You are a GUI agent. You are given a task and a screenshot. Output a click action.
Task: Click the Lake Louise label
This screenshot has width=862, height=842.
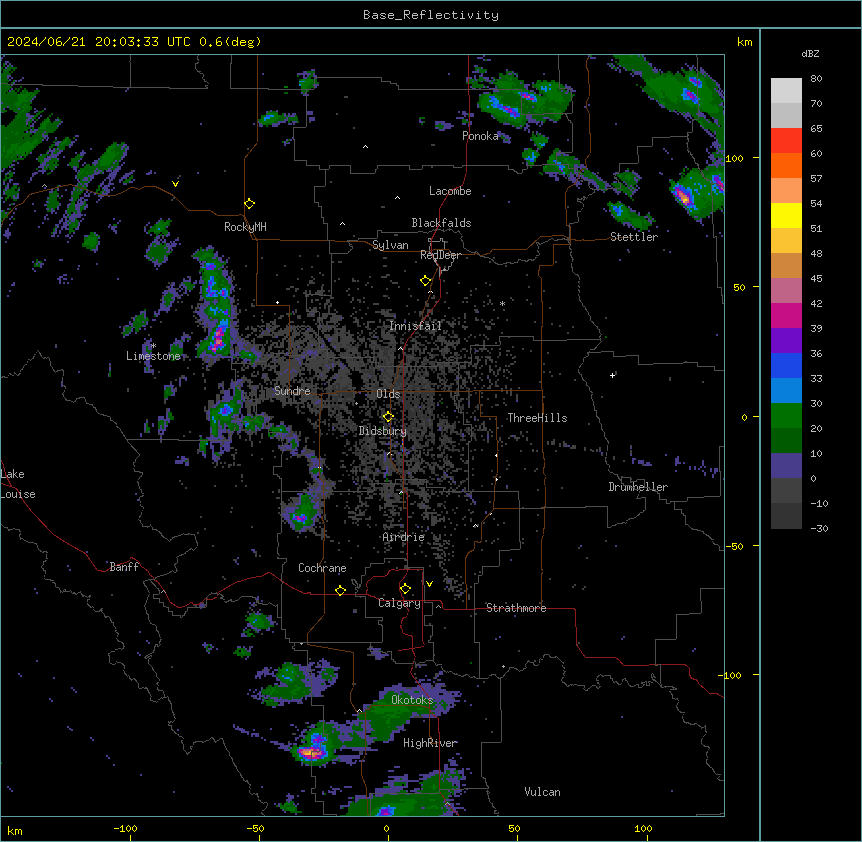coord(18,484)
